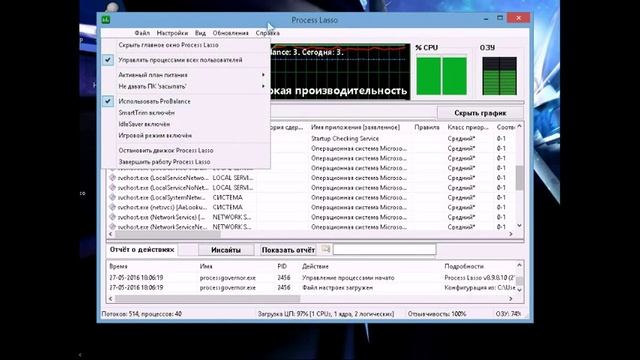Image resolution: width=640 pixels, height=360 pixels.
Task: Toggle SmartTrim включён menu entry
Action: click(x=186, y=113)
